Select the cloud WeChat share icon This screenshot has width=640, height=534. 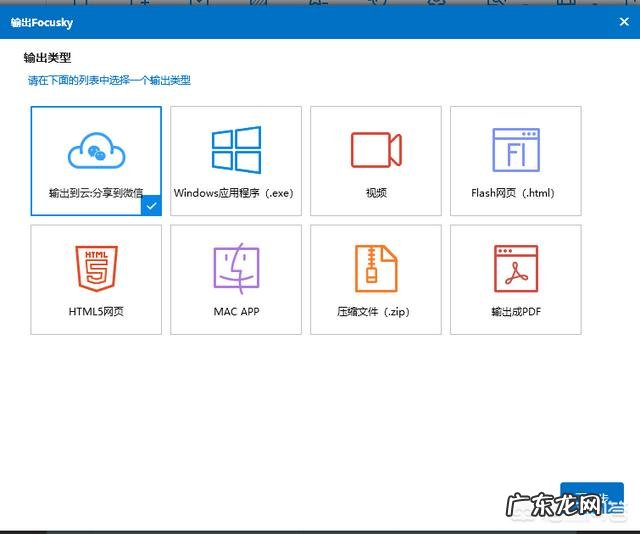coord(96,151)
